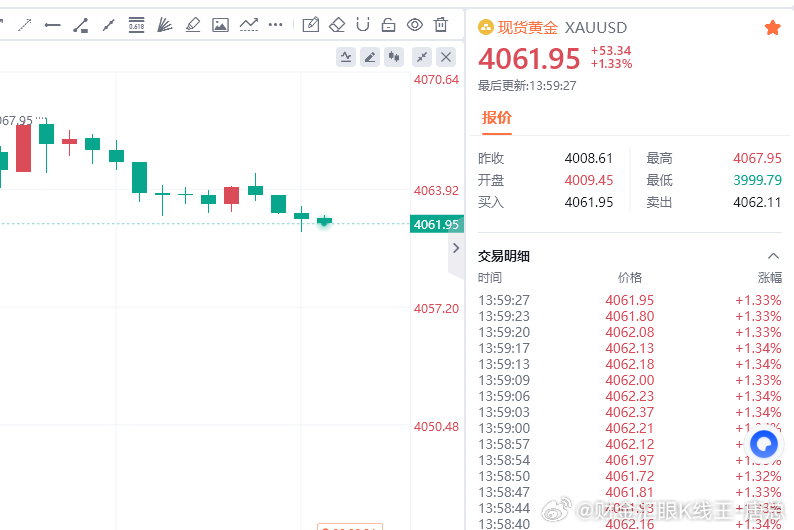Screen dimensions: 794x530
Task: Select the fan lines tool
Action: pyautogui.click(x=164, y=24)
